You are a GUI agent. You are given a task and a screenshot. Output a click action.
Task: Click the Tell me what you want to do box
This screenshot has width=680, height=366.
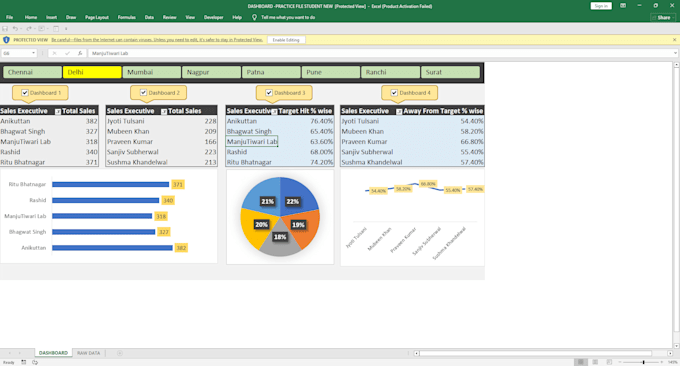click(288, 17)
